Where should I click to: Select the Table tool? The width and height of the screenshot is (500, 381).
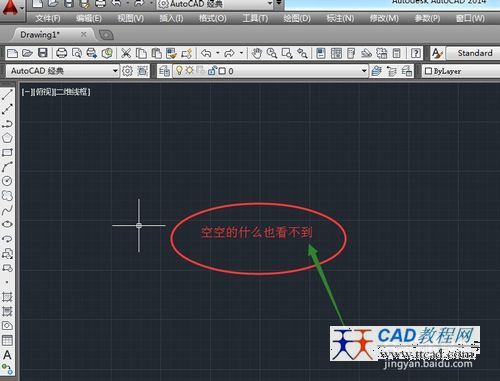tap(7, 340)
